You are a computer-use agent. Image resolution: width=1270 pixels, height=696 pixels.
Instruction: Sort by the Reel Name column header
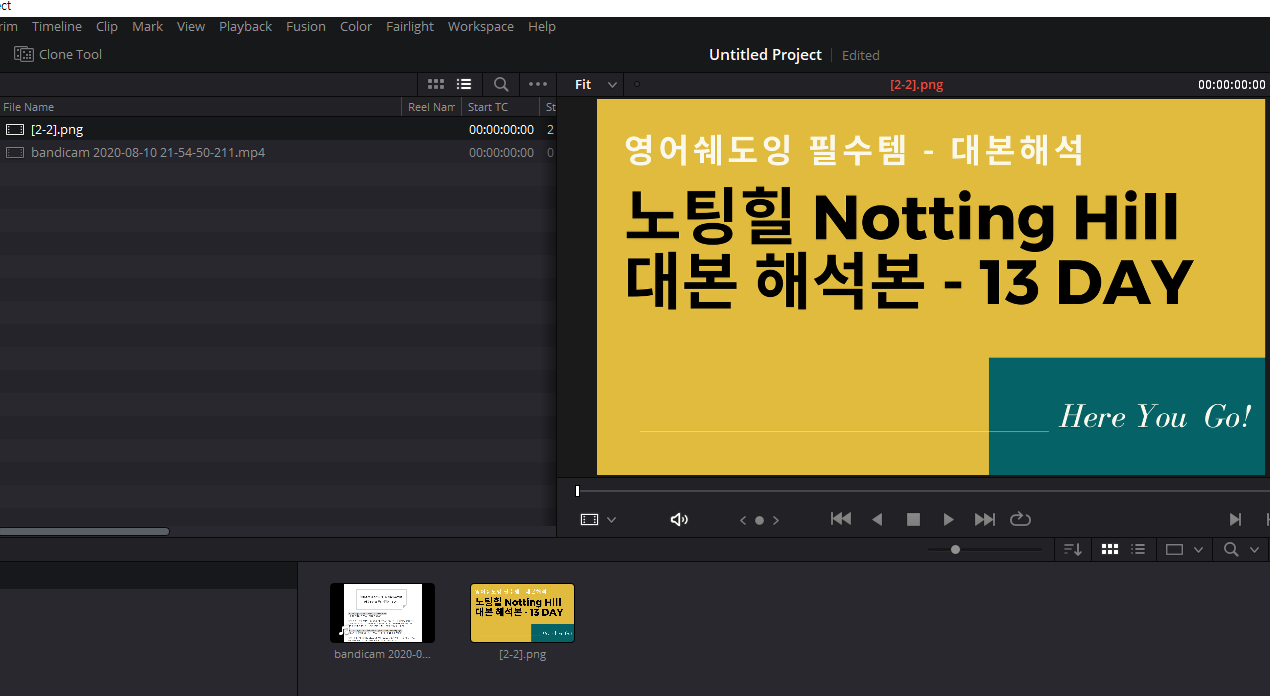point(432,107)
